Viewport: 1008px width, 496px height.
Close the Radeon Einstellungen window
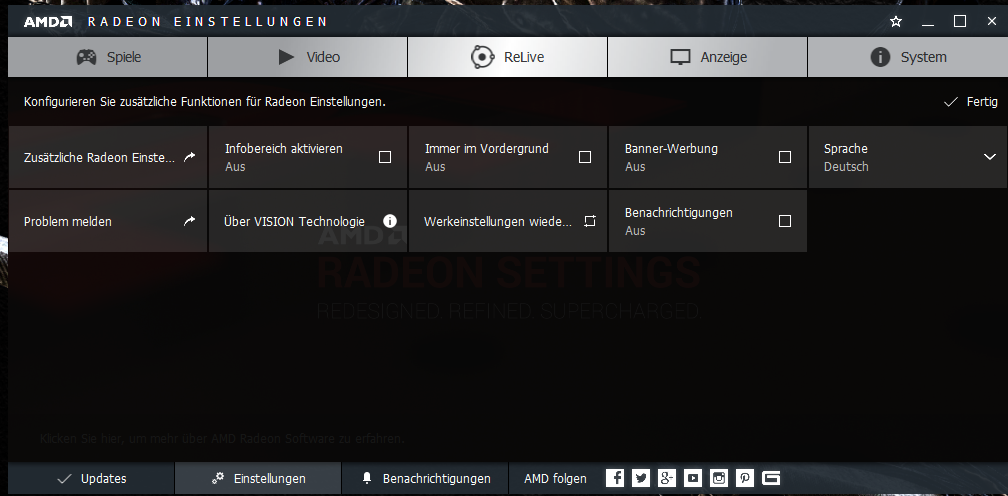[x=992, y=21]
